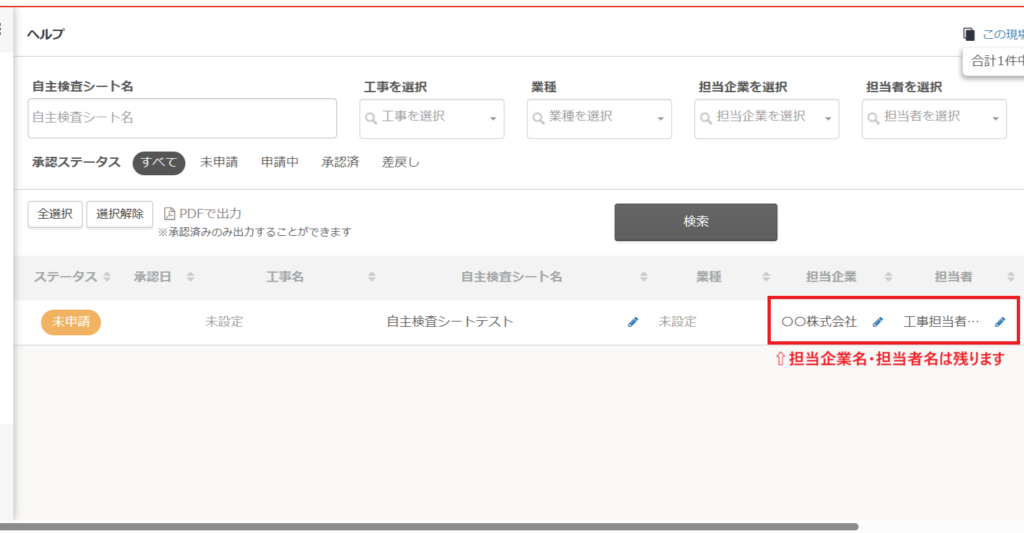The image size is (1024, 533).
Task: Click pencil icon next to 自主検査シートテスト
Action: pyautogui.click(x=632, y=322)
